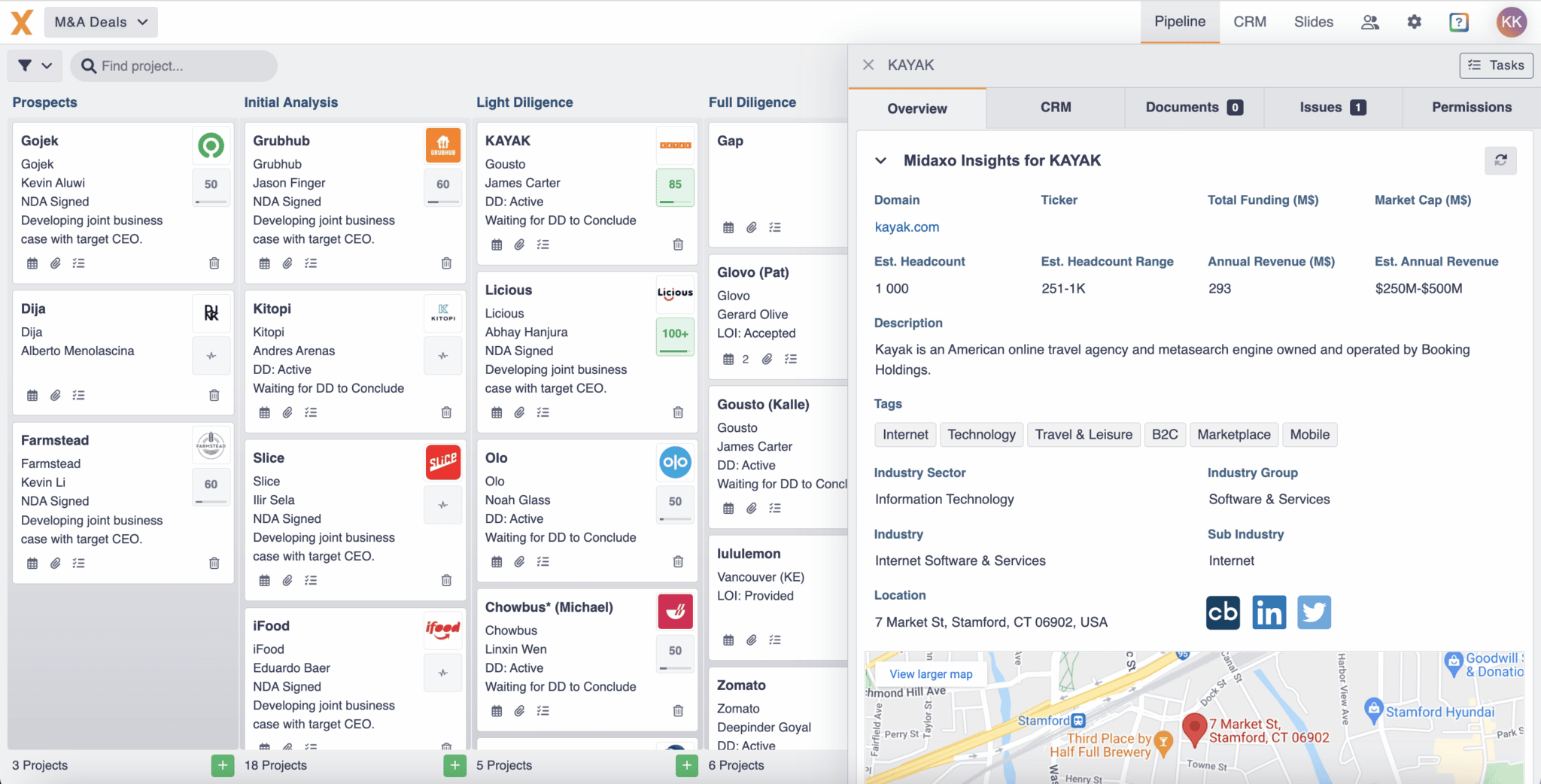Open the Permissions tab
The height and width of the screenshot is (784, 1541).
pyautogui.click(x=1472, y=108)
